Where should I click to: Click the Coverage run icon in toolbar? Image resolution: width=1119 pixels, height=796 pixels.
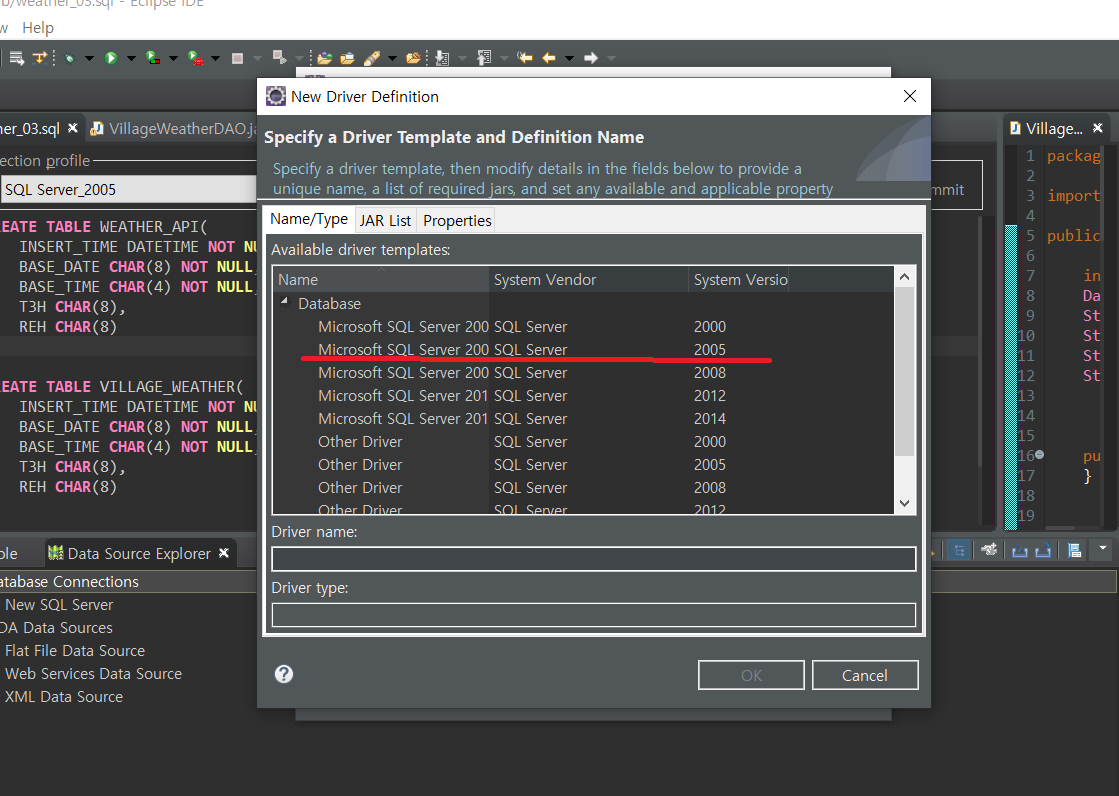(x=153, y=58)
